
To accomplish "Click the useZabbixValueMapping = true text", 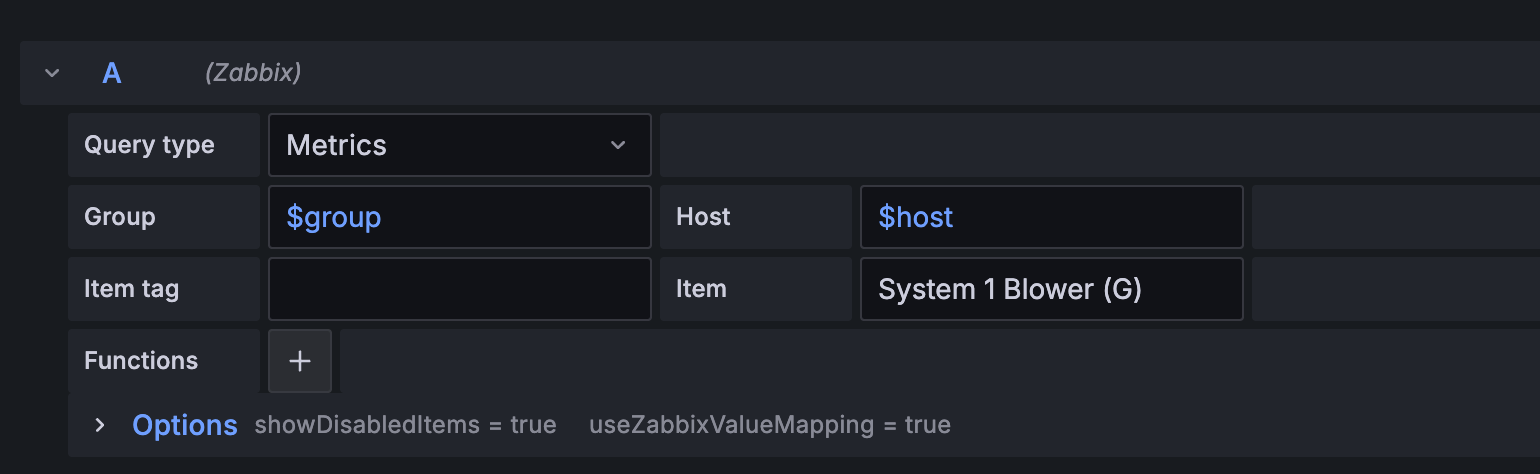I will point(770,425).
